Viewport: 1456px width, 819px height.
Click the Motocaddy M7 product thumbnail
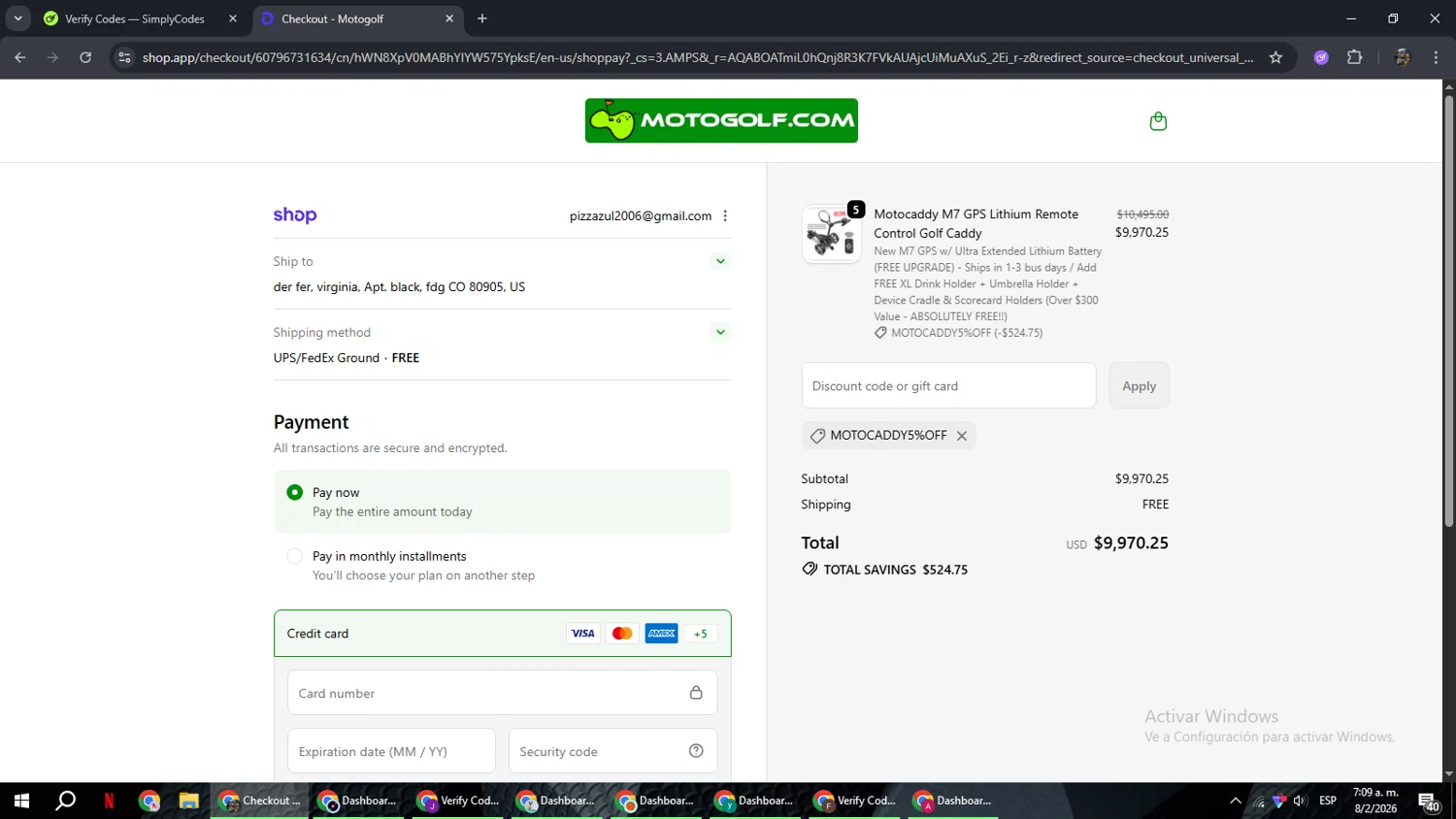pyautogui.click(x=831, y=234)
